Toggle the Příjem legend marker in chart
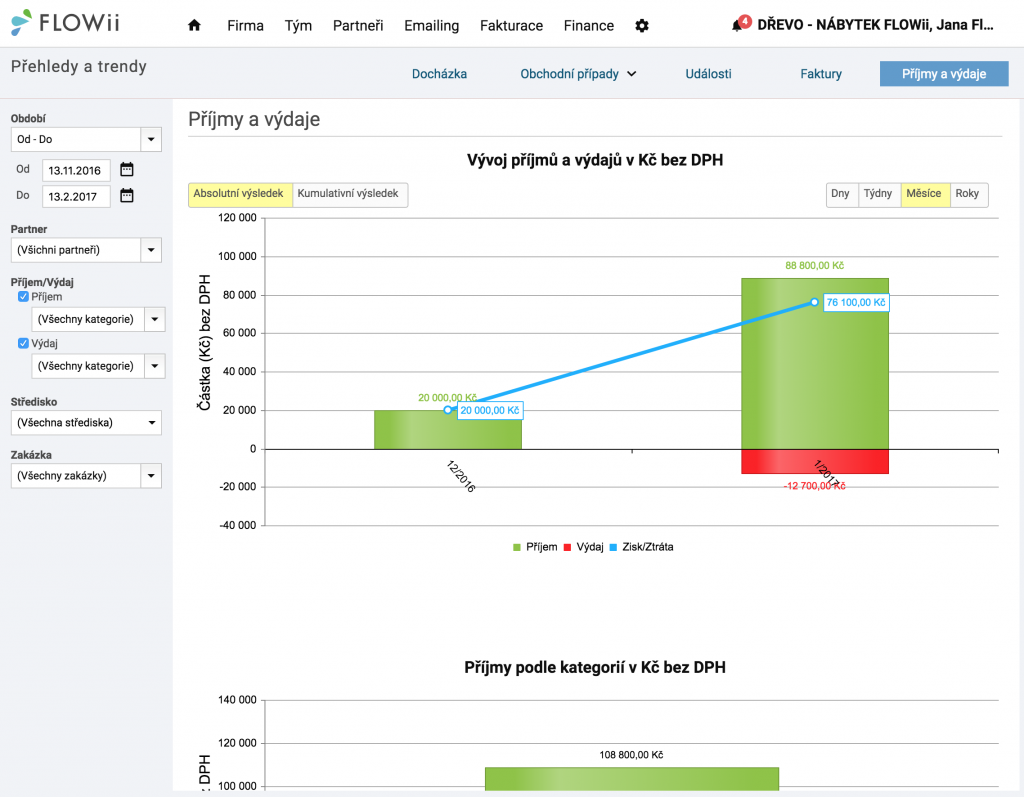Screen dimensions: 1024x797 517,547
